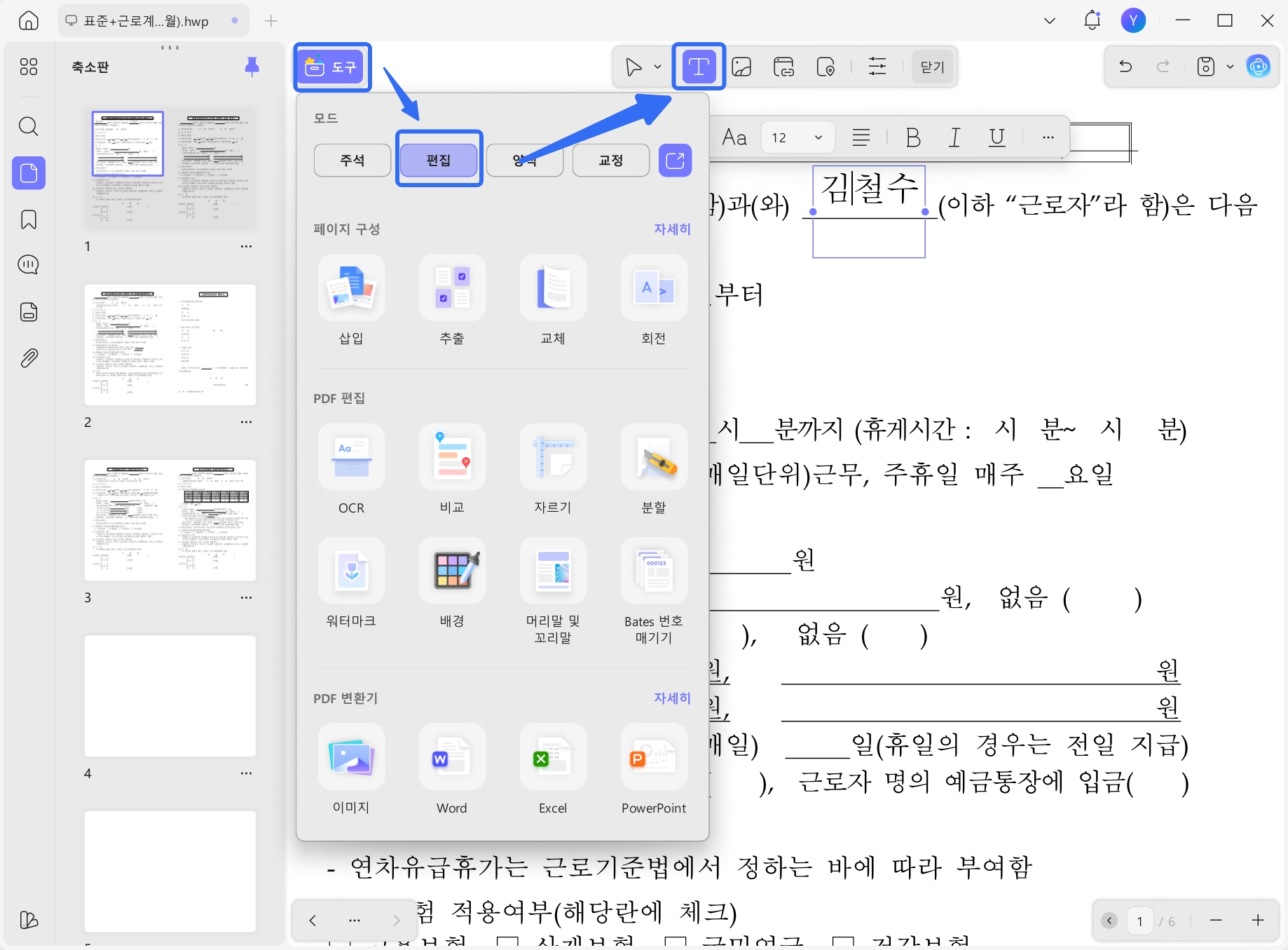Open the attachments paperclip icon
The height and width of the screenshot is (950, 1288).
29,358
